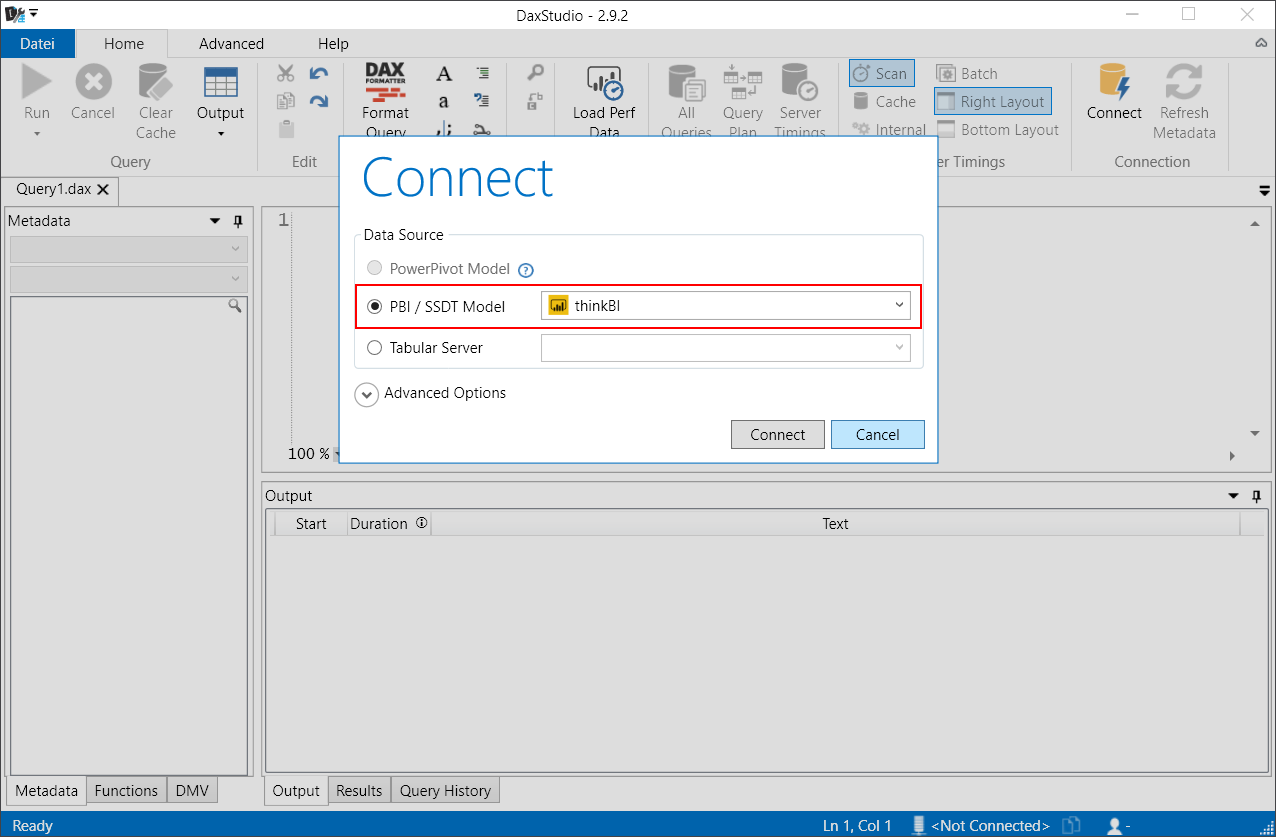Click the Cut scissors icon

click(286, 73)
